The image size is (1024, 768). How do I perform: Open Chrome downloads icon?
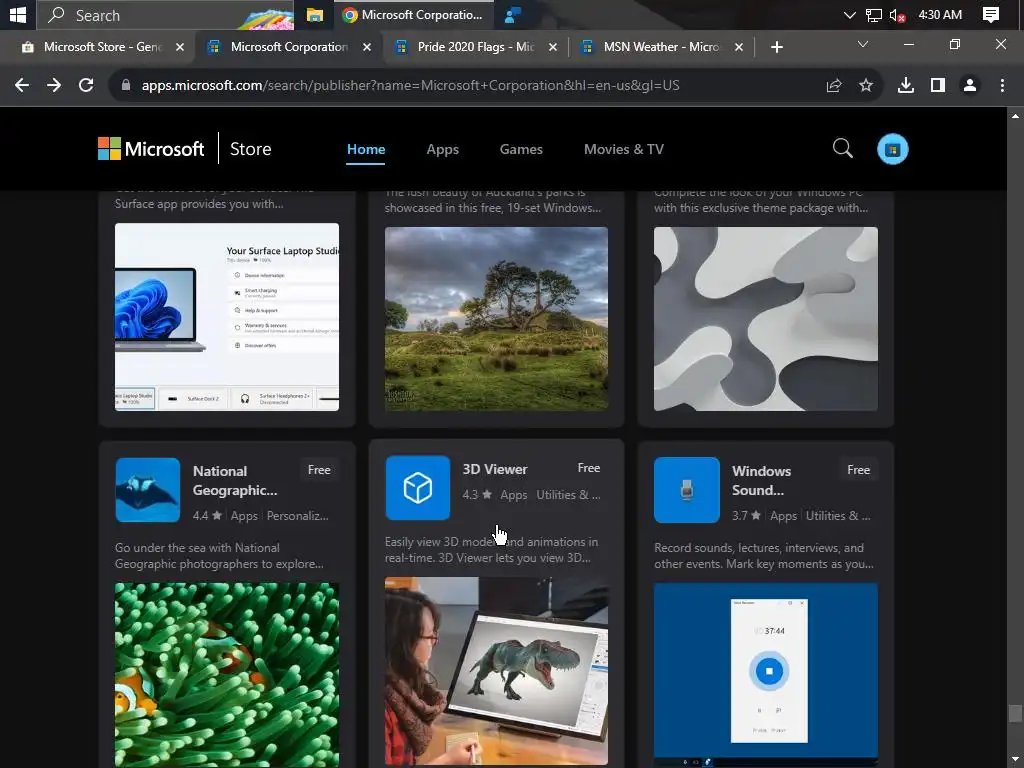click(x=906, y=85)
